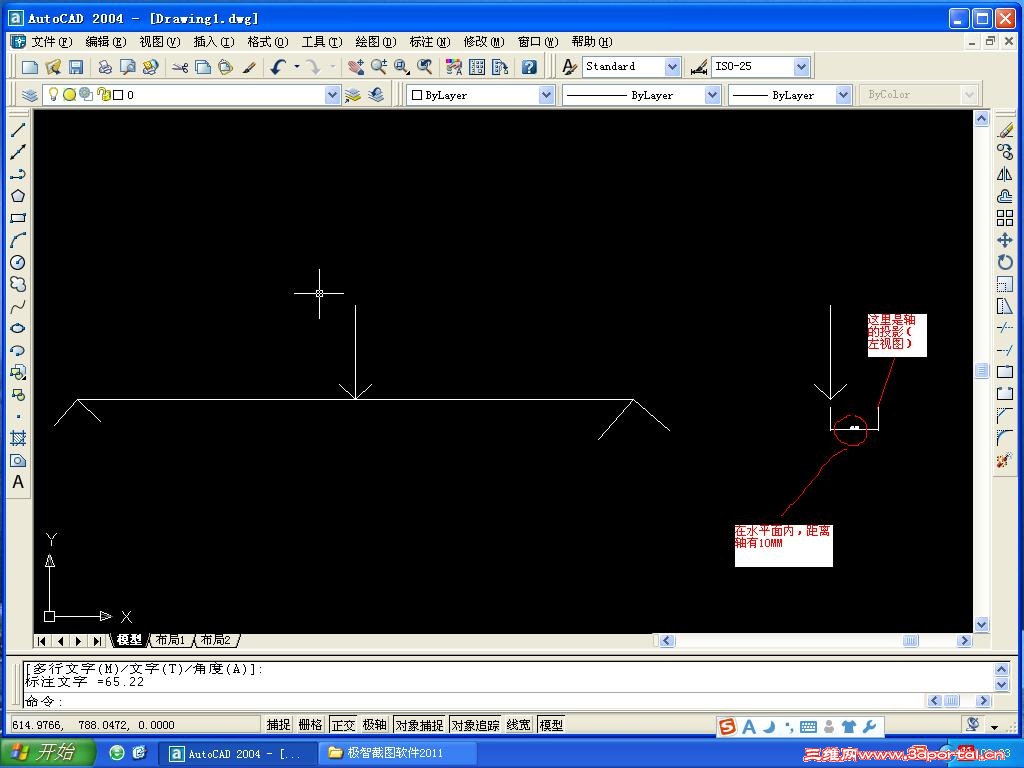Open the undo history dropdown arrow

(296, 67)
